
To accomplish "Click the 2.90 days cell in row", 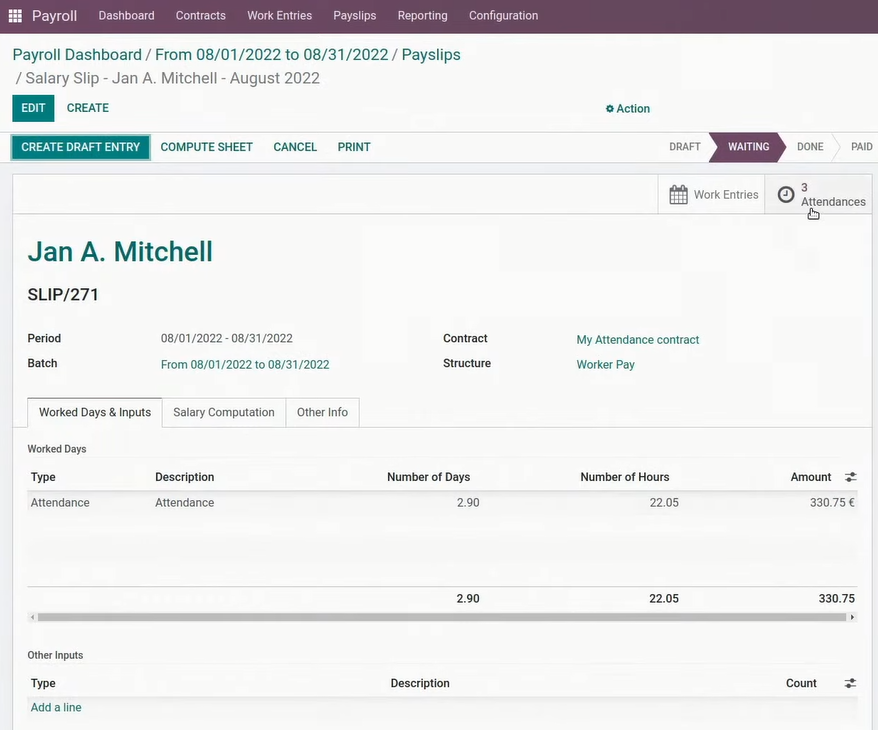I will point(468,503).
